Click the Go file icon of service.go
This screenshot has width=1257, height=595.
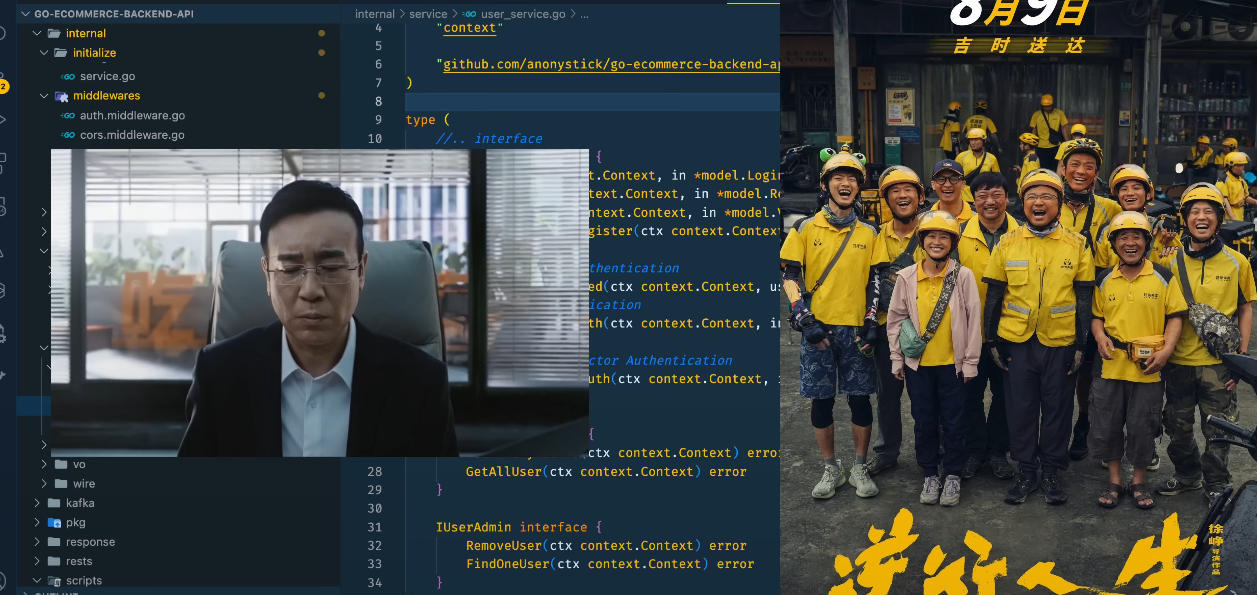pyautogui.click(x=69, y=76)
